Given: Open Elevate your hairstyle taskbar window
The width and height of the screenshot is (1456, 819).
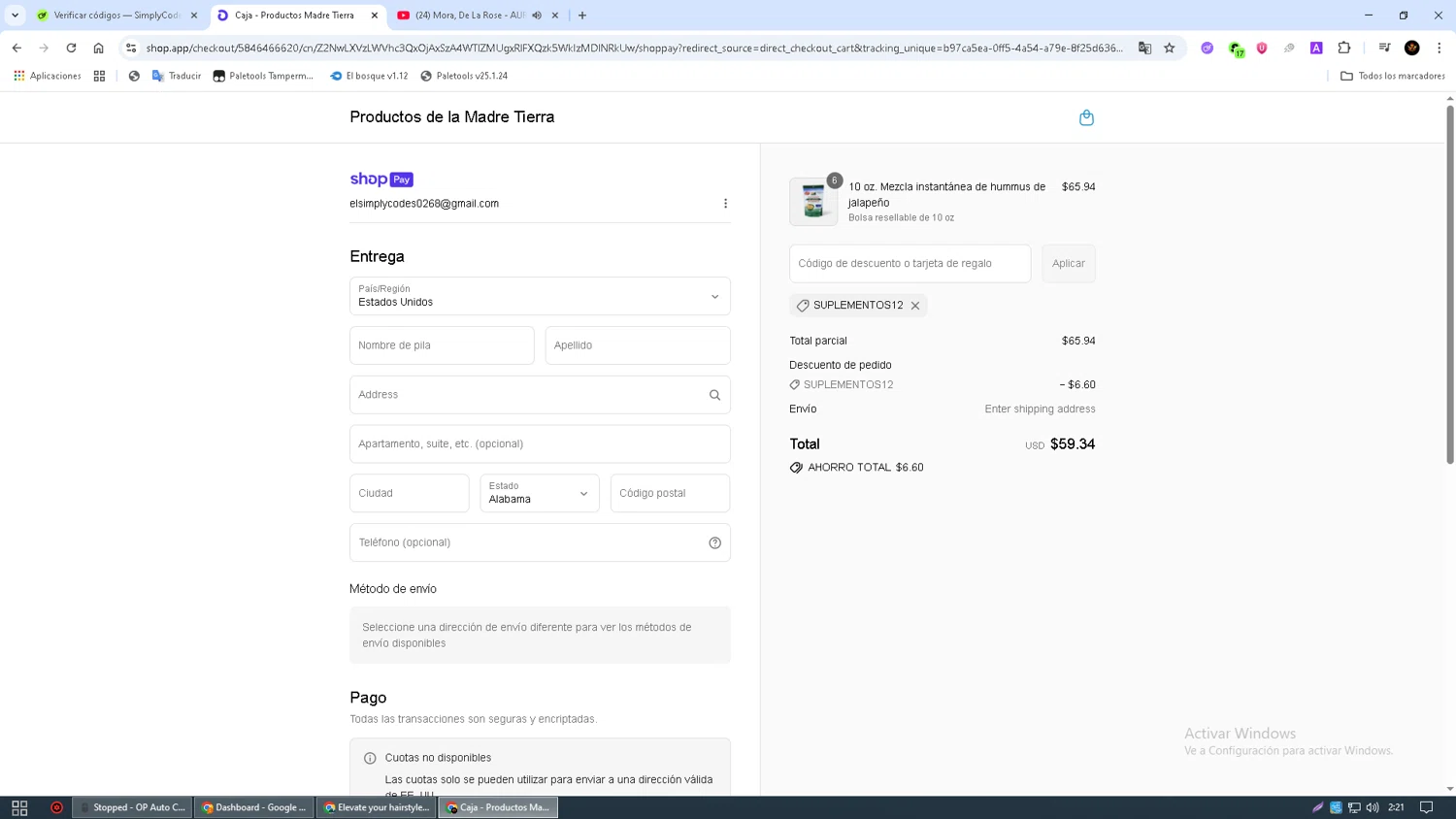Looking at the screenshot, I should pyautogui.click(x=377, y=807).
